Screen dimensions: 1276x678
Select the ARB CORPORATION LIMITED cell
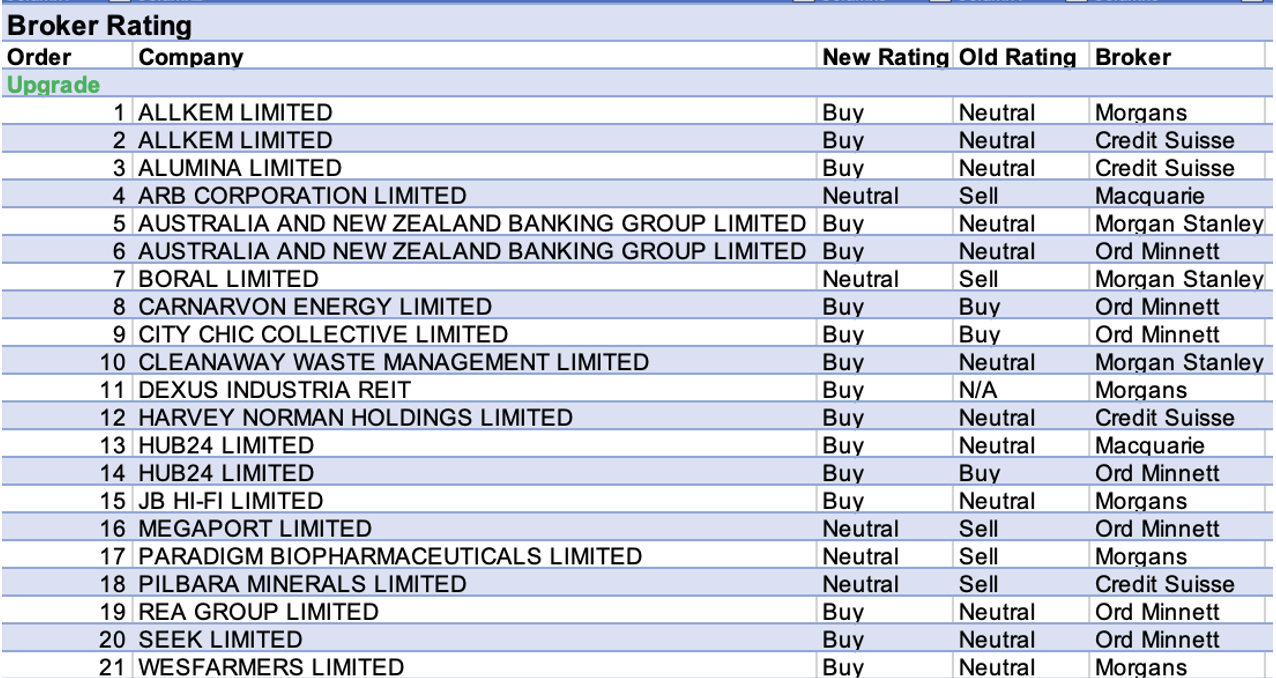(x=302, y=196)
